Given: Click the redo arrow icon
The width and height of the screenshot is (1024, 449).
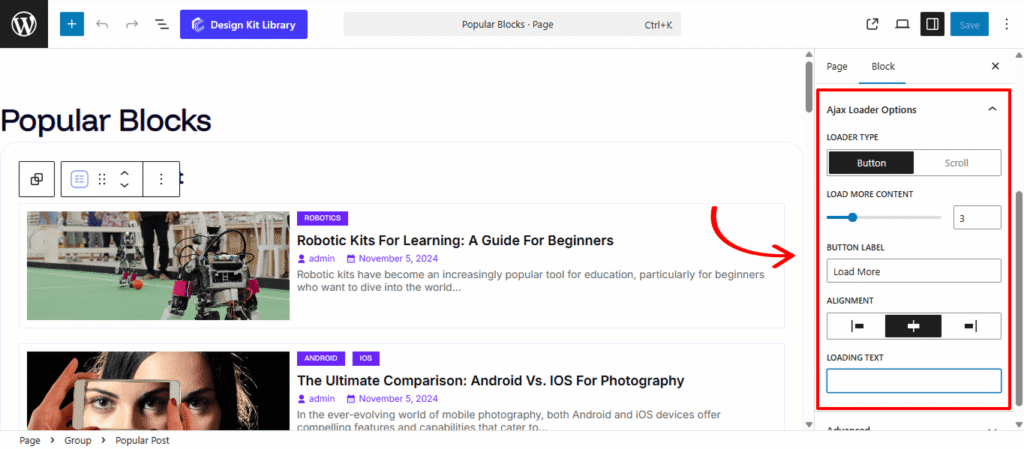Looking at the screenshot, I should [132, 24].
